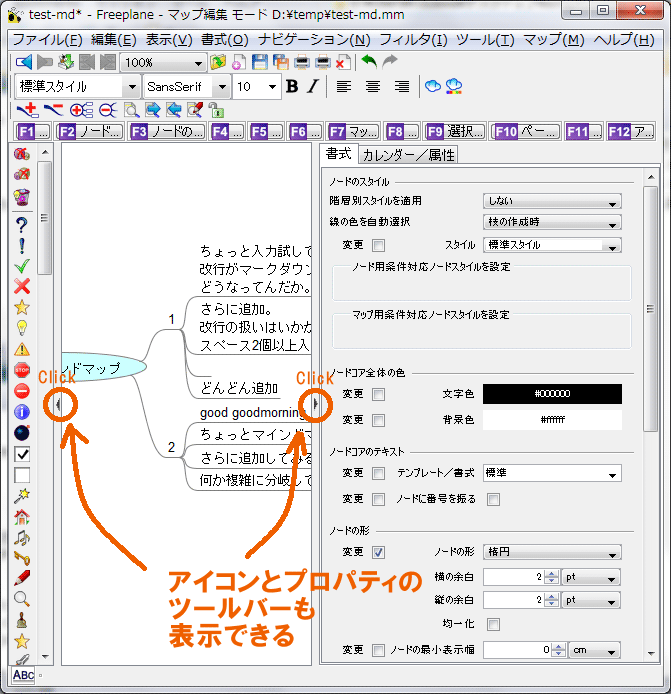The image size is (671, 694).
Task: Open the ナビゲーション(N) menu
Action: point(314,40)
